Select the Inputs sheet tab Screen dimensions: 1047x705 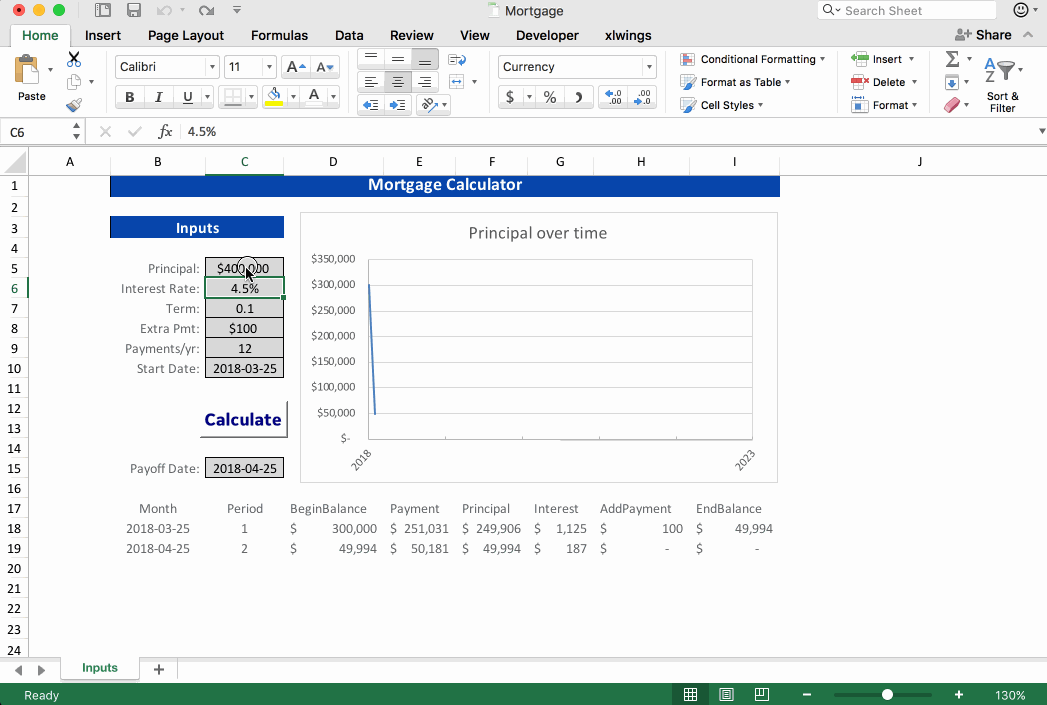point(99,667)
